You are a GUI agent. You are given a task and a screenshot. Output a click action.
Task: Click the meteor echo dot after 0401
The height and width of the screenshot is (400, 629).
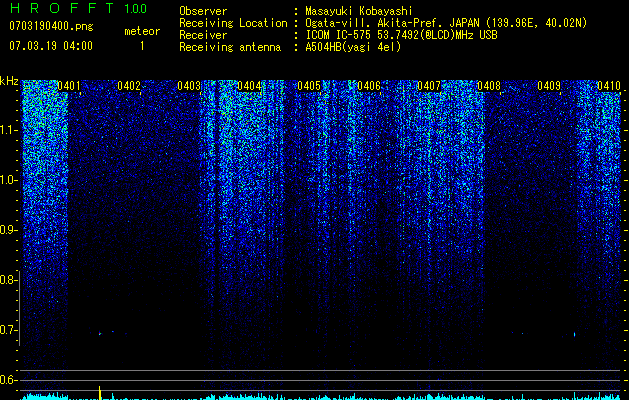pyautogui.click(x=100, y=333)
